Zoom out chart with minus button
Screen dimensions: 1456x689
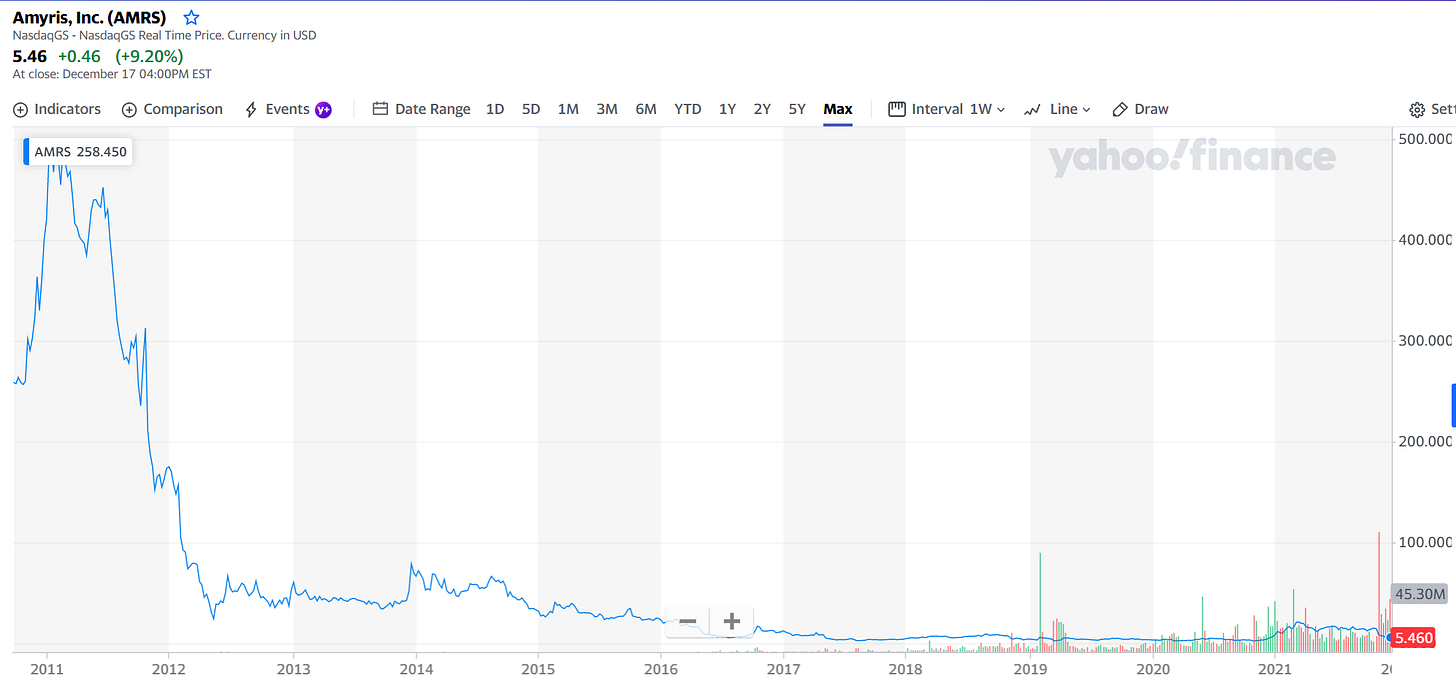[688, 621]
